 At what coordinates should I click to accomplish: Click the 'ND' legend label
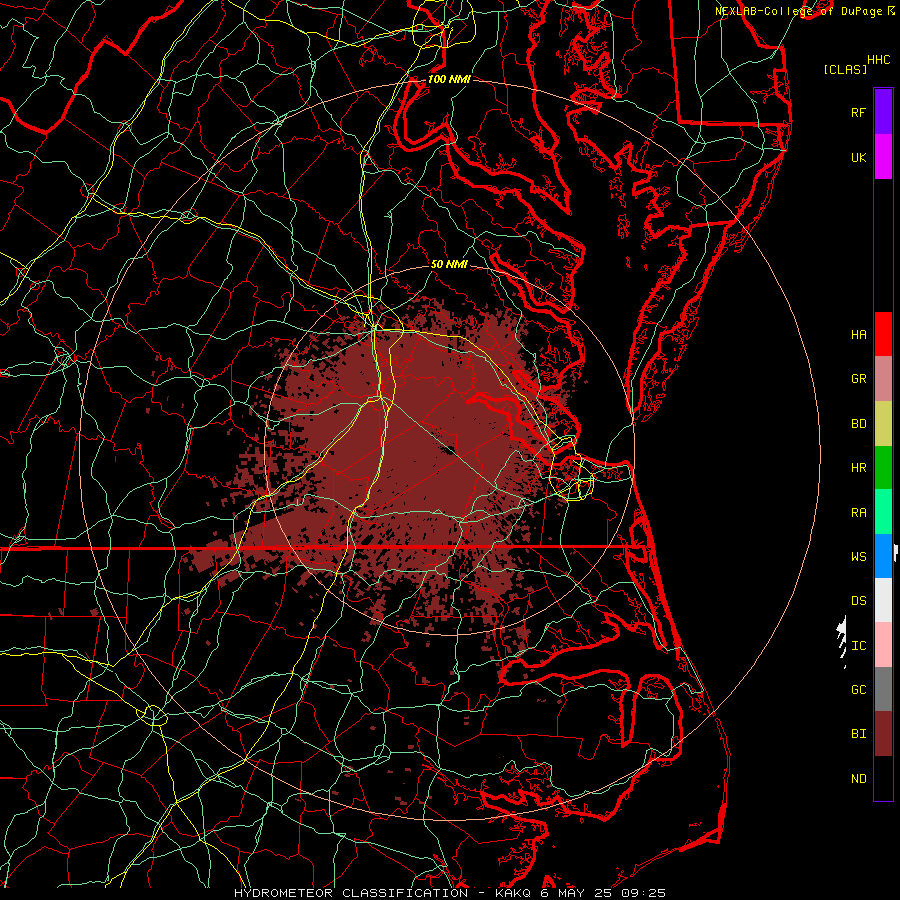(x=858, y=779)
